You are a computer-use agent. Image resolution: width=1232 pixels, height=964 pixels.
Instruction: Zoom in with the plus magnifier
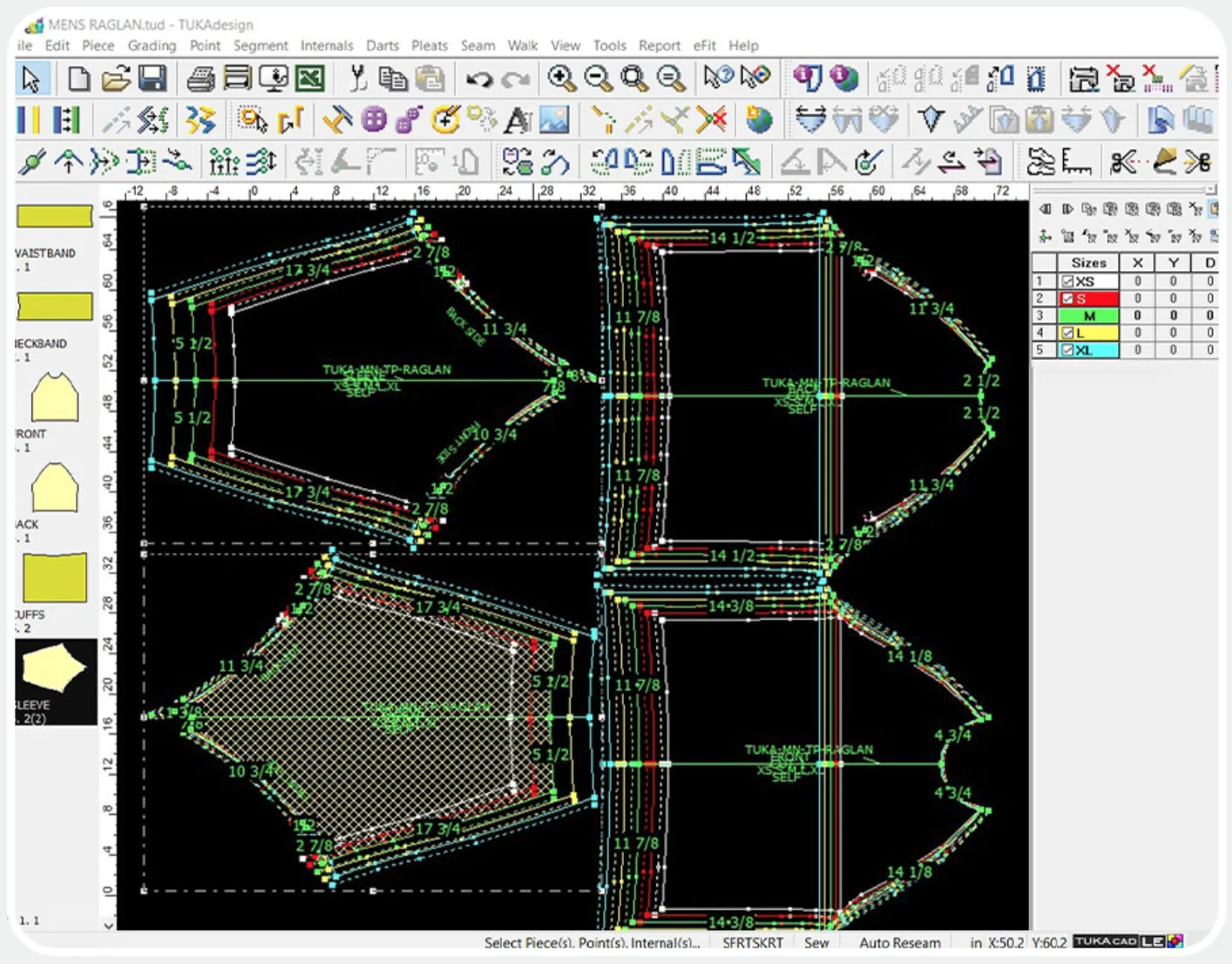[562, 79]
